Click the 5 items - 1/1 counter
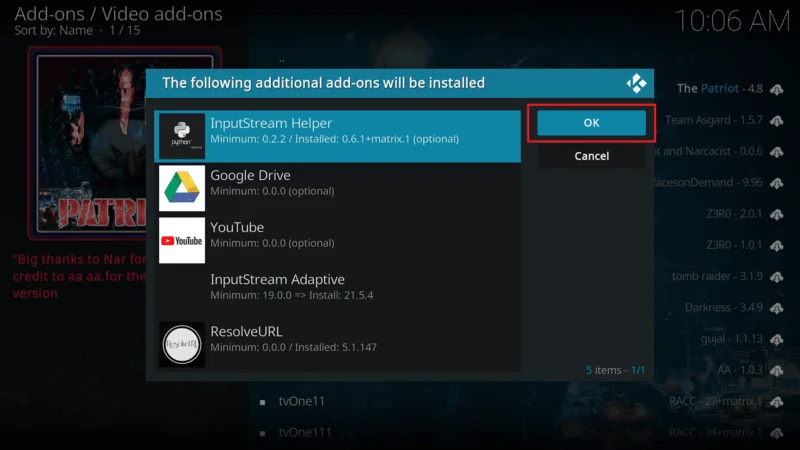The height and width of the screenshot is (450, 800). 615,370
